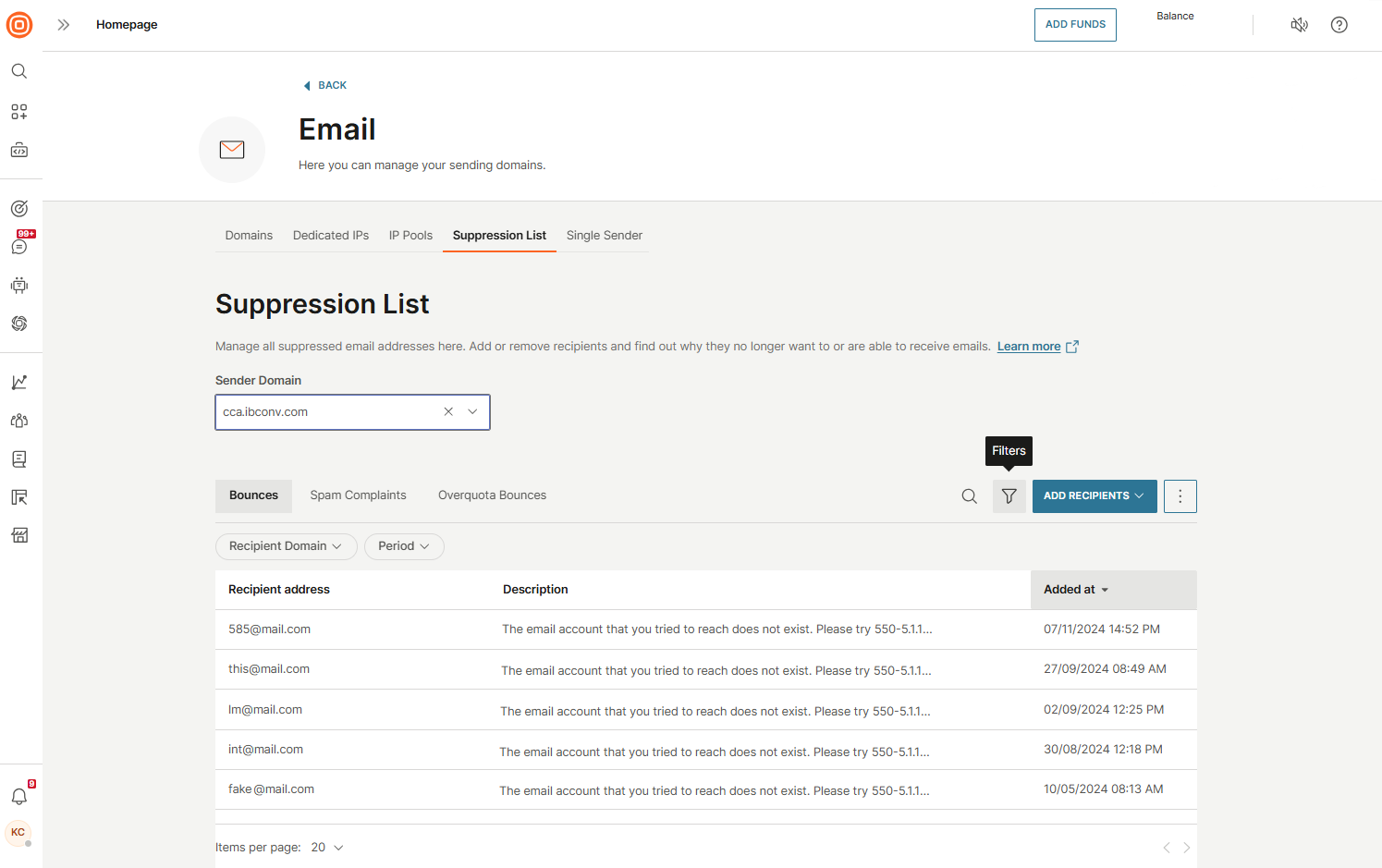Expand the Items per page selector
Image resolution: width=1382 pixels, height=868 pixels.
[x=326, y=847]
